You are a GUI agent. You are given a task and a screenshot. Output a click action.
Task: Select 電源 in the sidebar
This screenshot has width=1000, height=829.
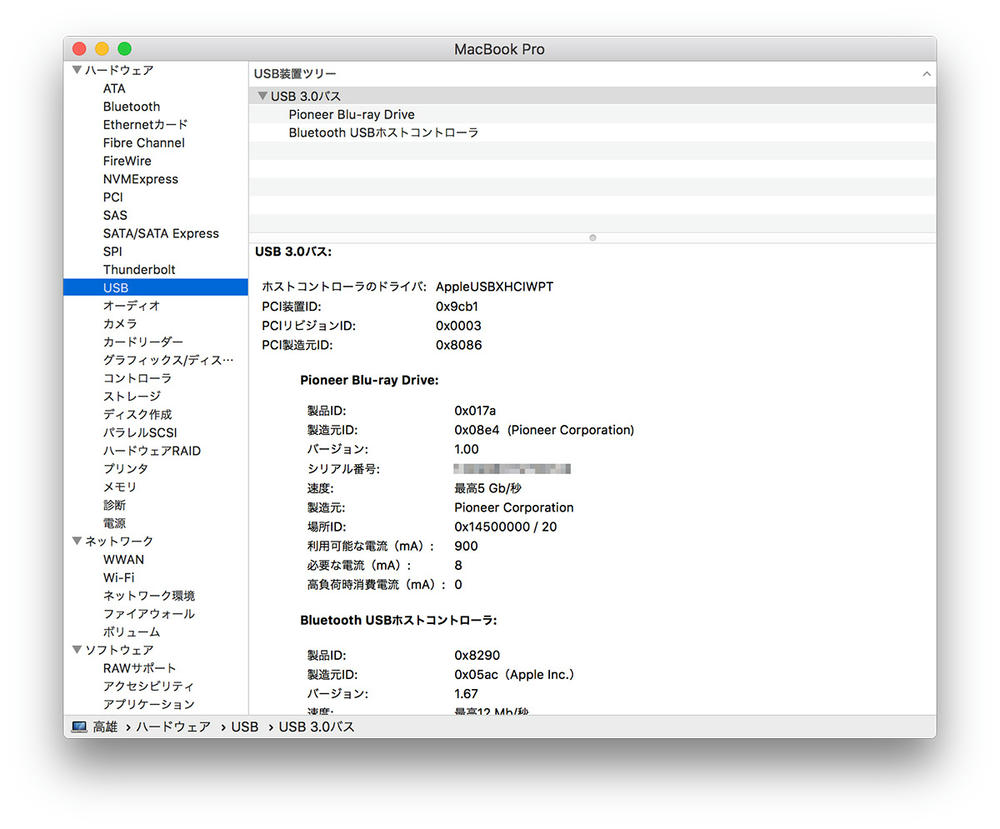coord(114,523)
